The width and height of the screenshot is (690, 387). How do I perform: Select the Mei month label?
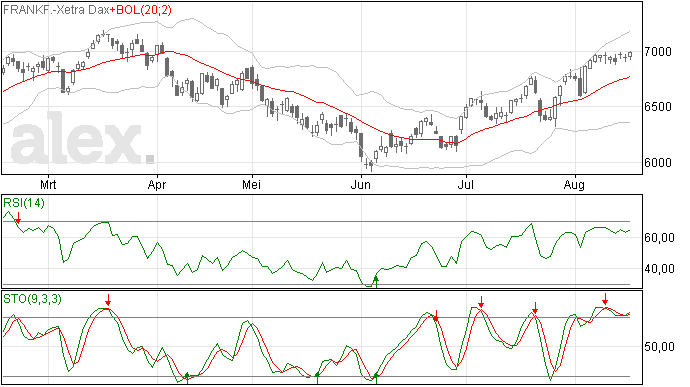[251, 185]
